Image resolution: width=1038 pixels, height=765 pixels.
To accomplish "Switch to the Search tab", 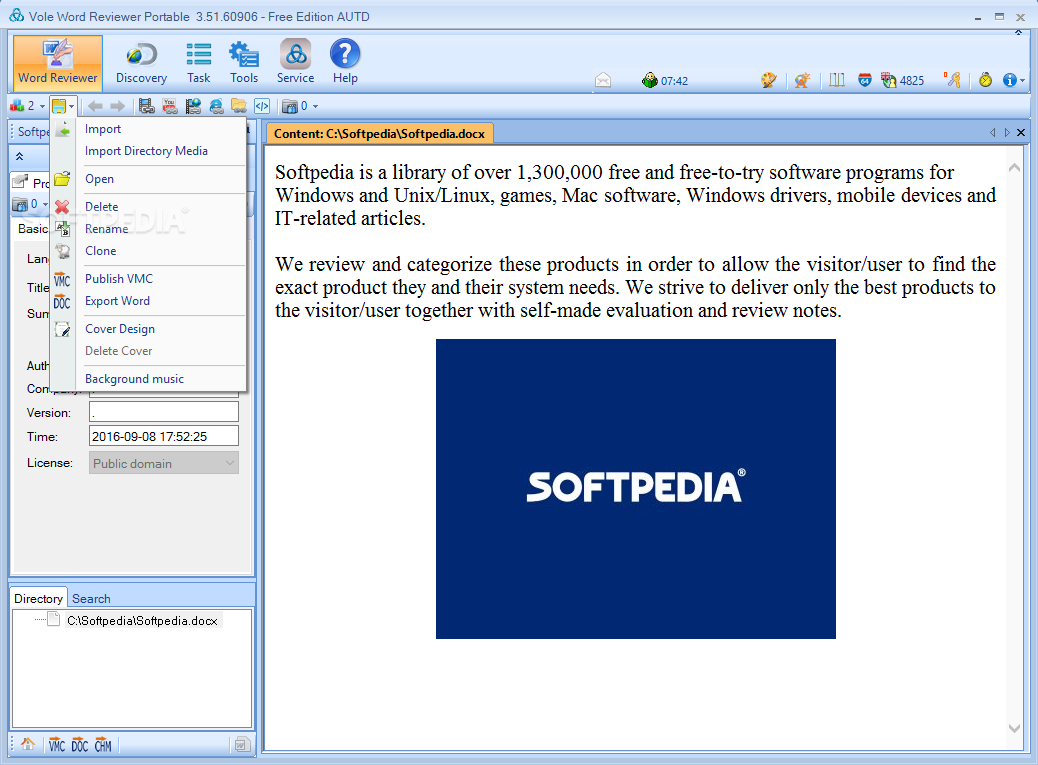I will (x=91, y=598).
